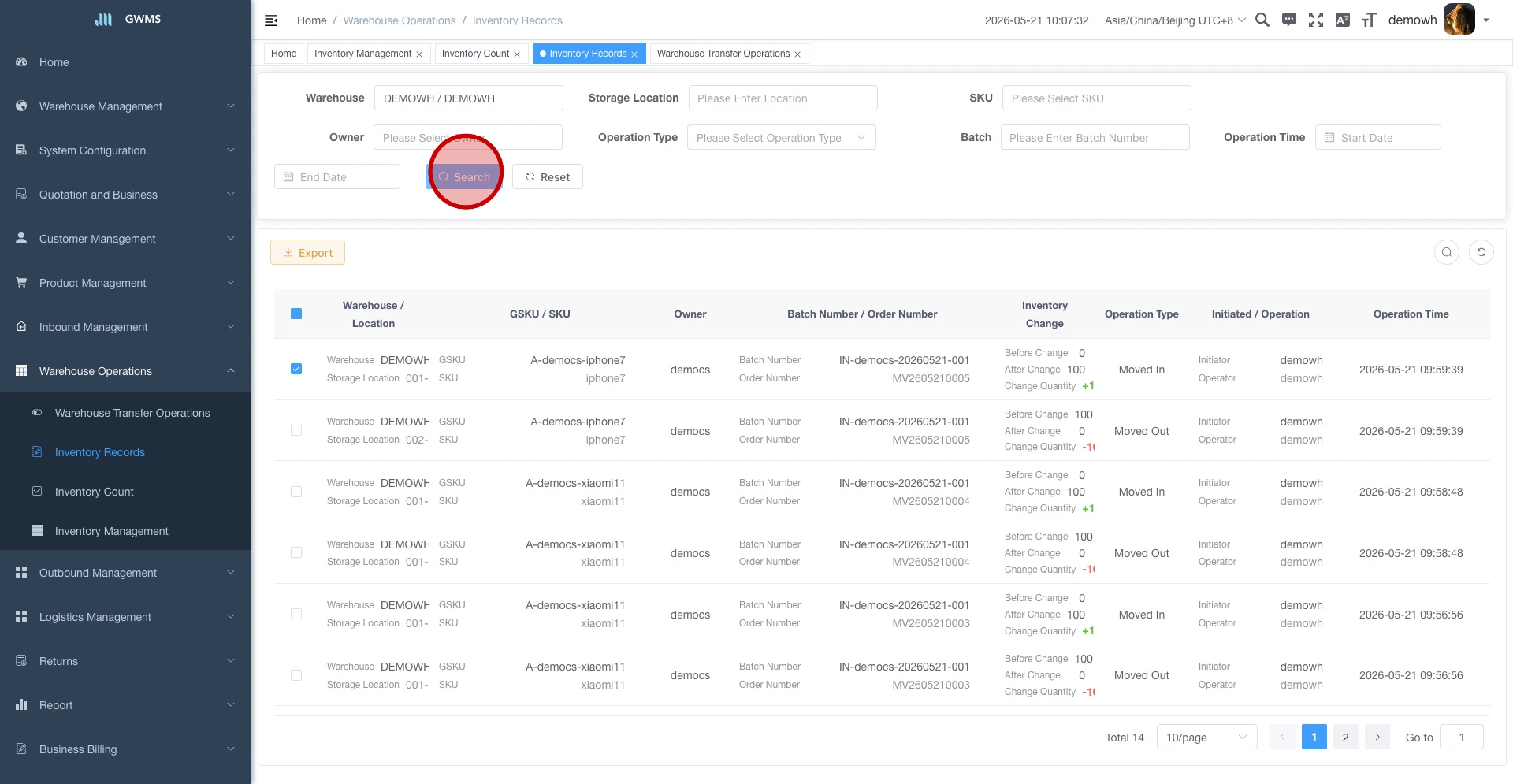Click the Returns icon in sidebar

[21, 660]
